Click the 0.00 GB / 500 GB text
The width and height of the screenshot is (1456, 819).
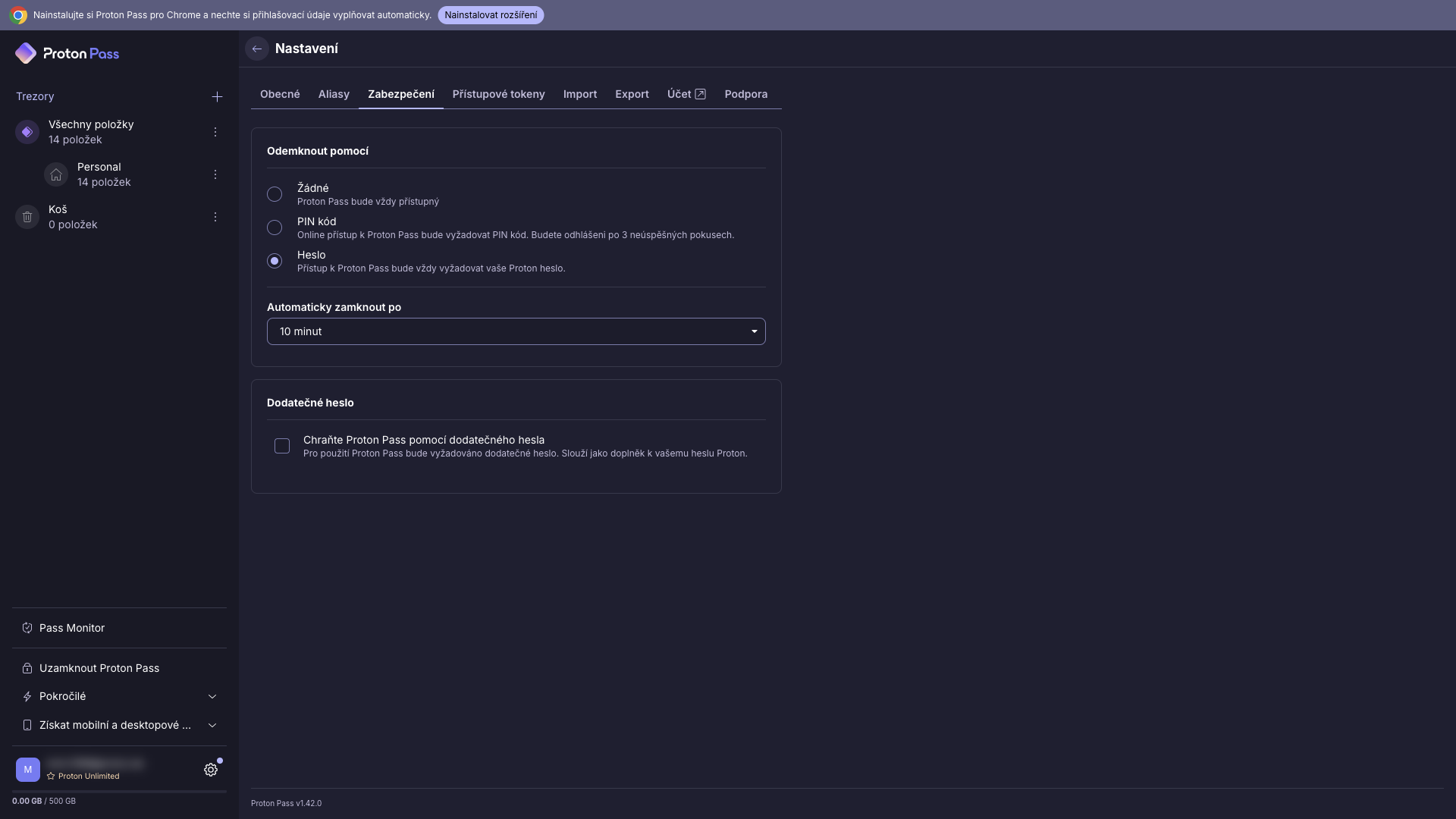tap(44, 801)
